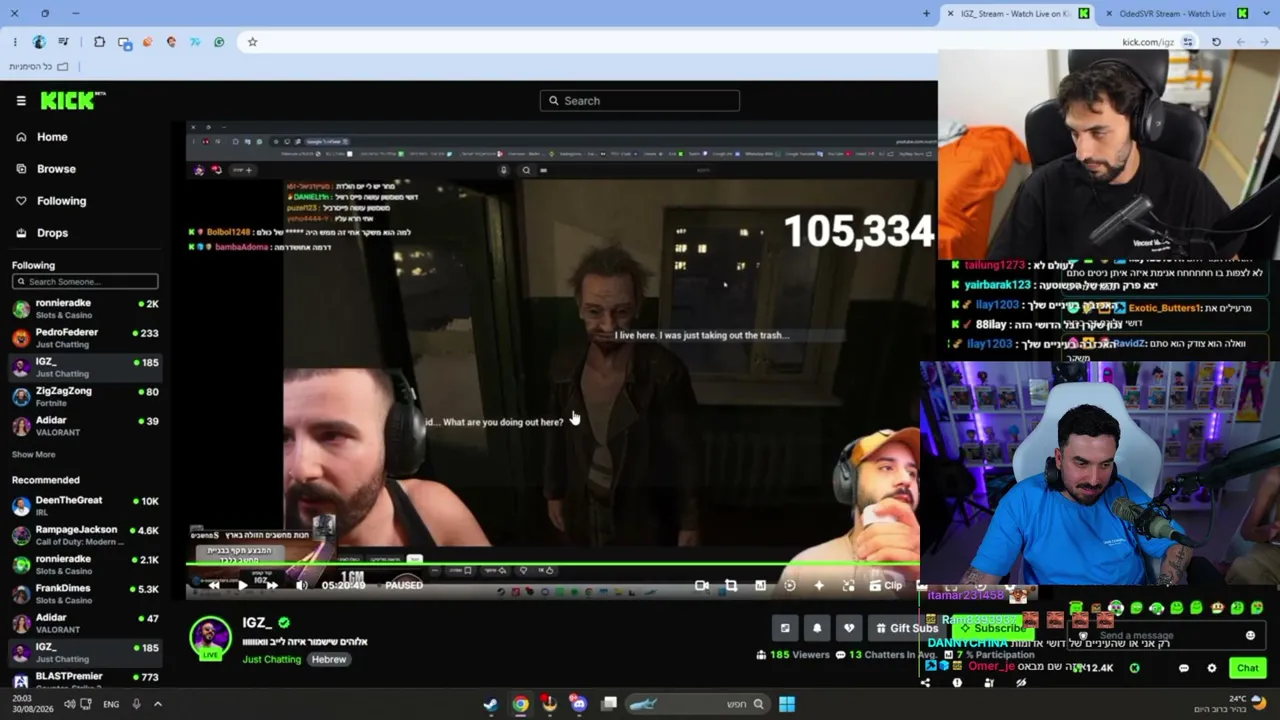The image size is (1280, 720).
Task: Select the Hebrew language tag
Action: tap(329, 659)
